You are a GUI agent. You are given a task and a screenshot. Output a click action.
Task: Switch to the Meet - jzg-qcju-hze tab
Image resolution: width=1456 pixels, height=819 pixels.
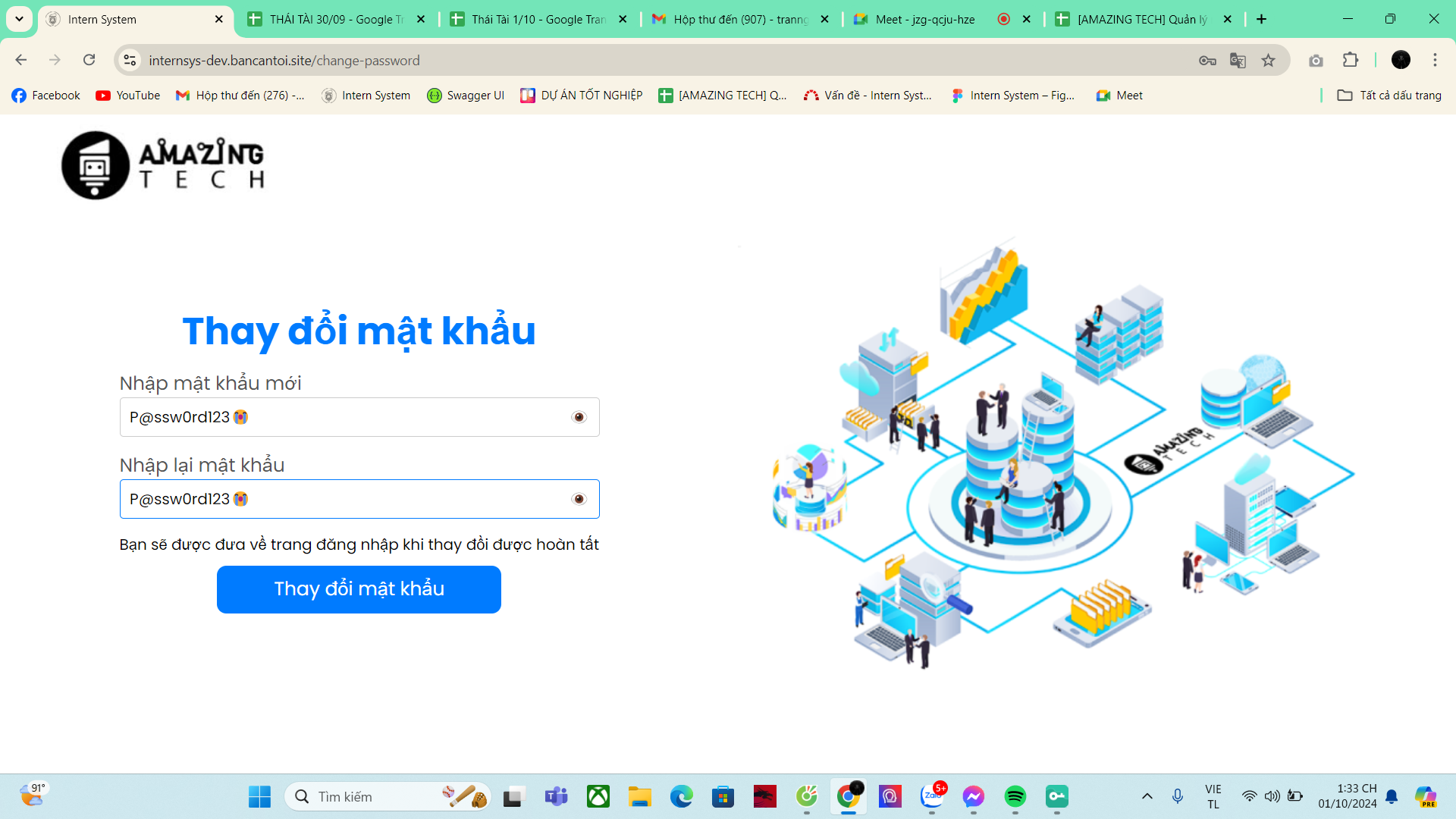click(x=924, y=19)
